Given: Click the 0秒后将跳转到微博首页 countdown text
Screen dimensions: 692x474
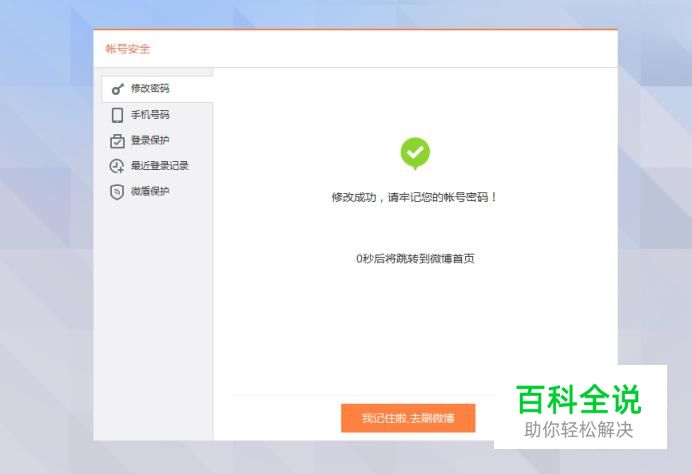Looking at the screenshot, I should pos(415,259).
